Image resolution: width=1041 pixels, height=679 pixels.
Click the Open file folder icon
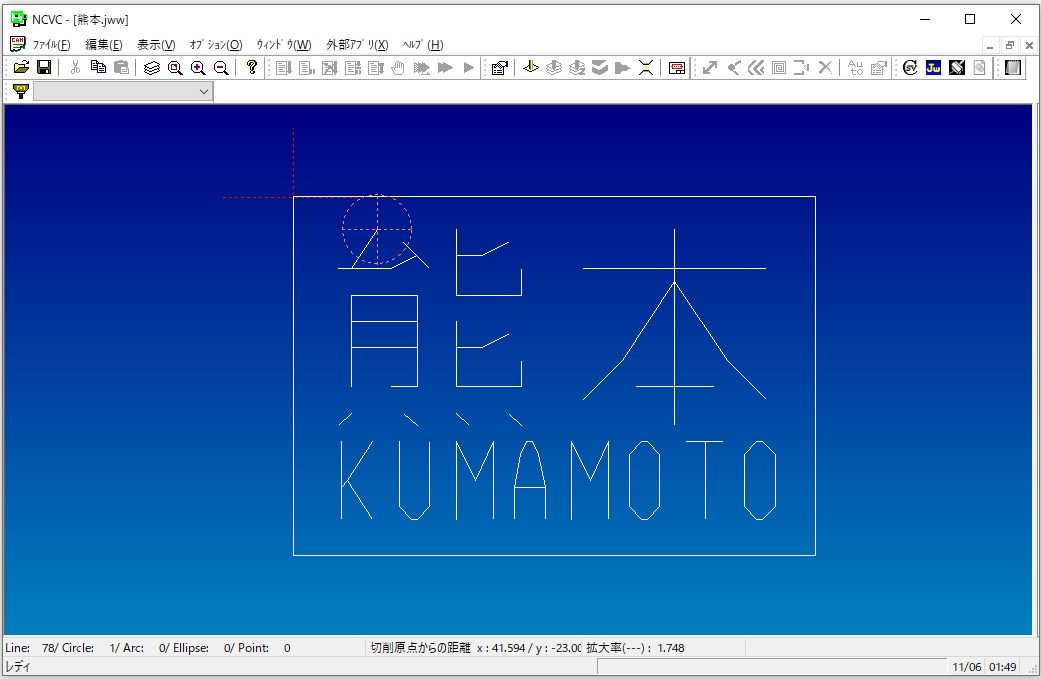(21, 68)
